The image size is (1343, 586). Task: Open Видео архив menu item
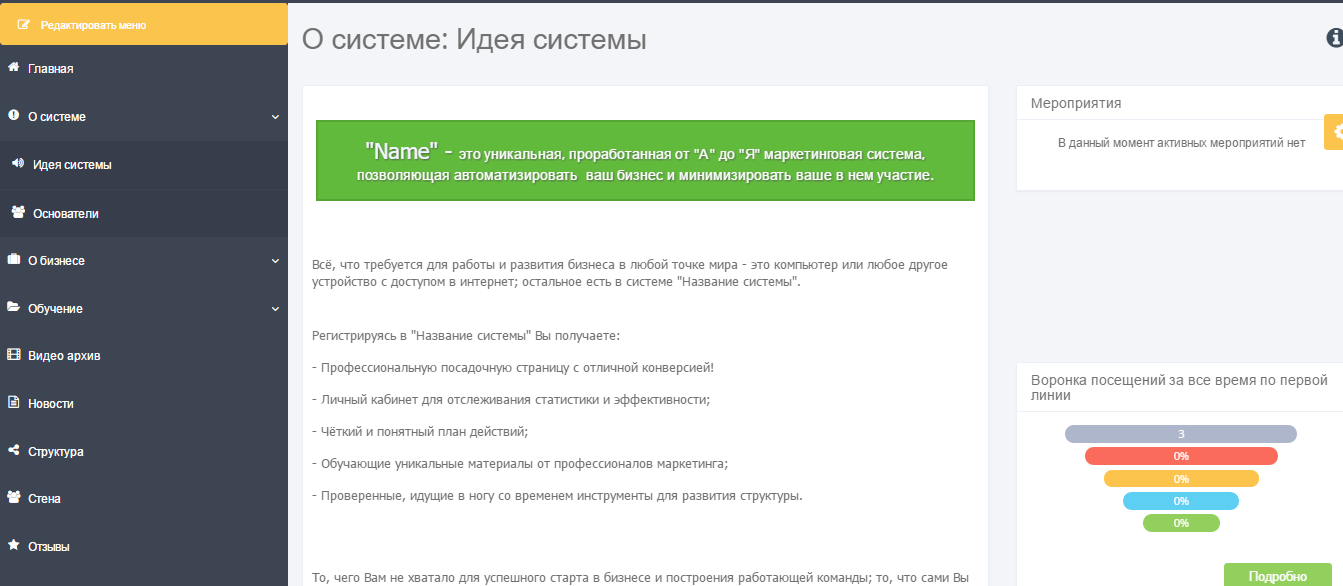click(144, 356)
